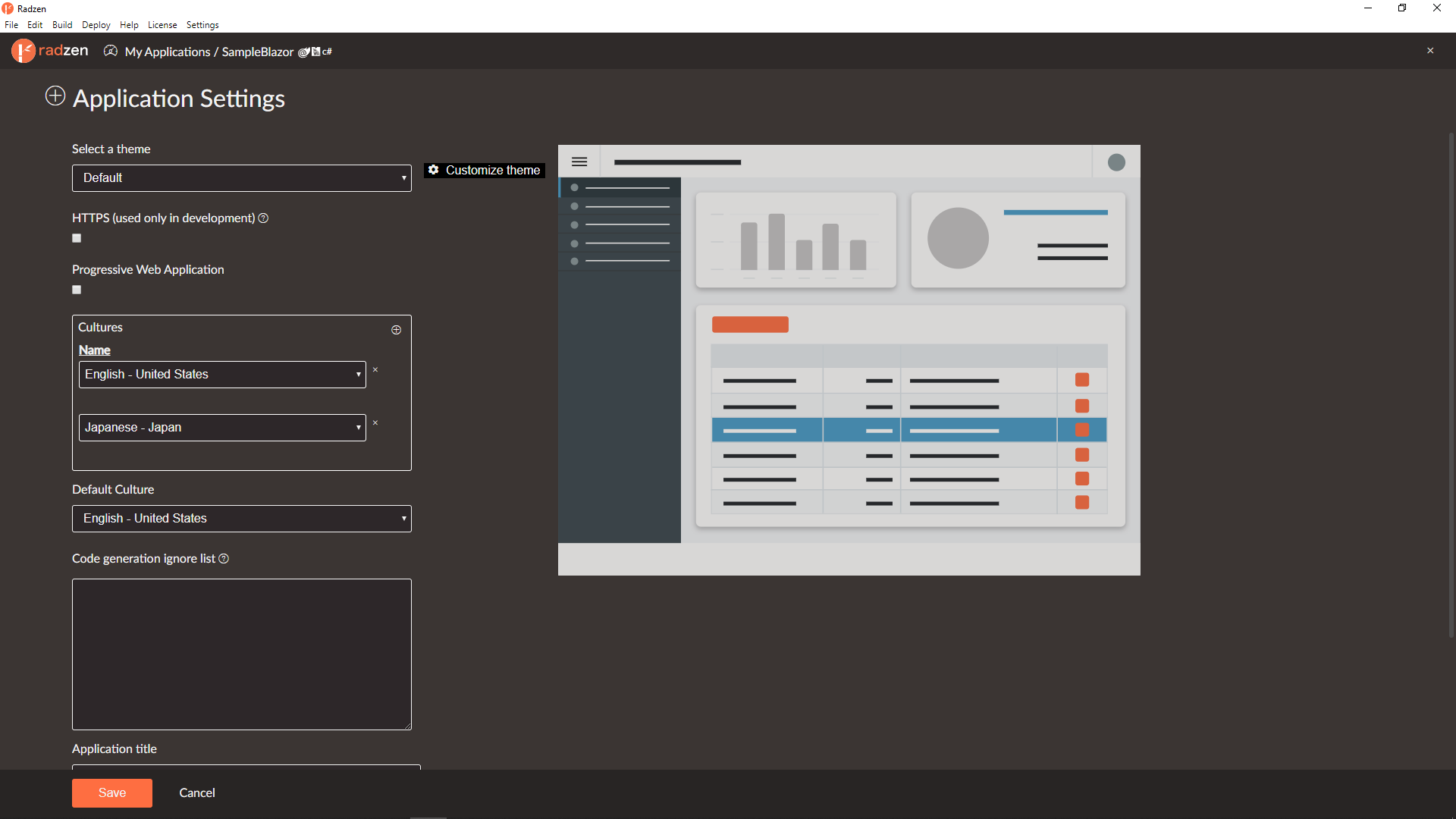
Task: Click the gear icon on Customize theme
Action: (434, 170)
